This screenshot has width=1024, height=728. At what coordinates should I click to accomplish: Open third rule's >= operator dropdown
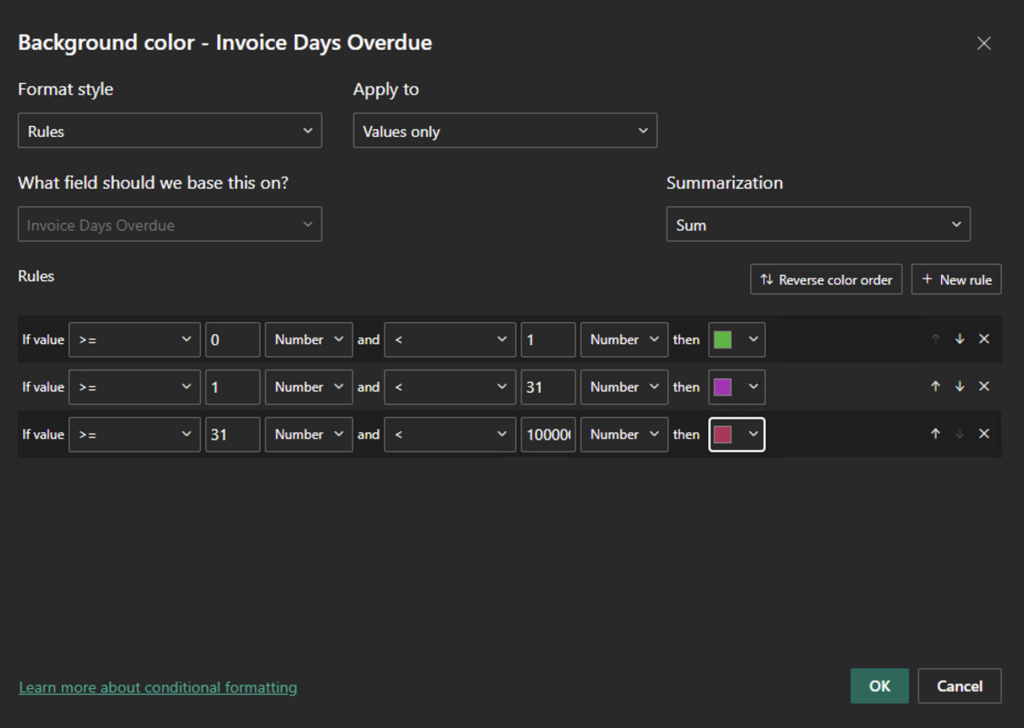click(x=135, y=434)
